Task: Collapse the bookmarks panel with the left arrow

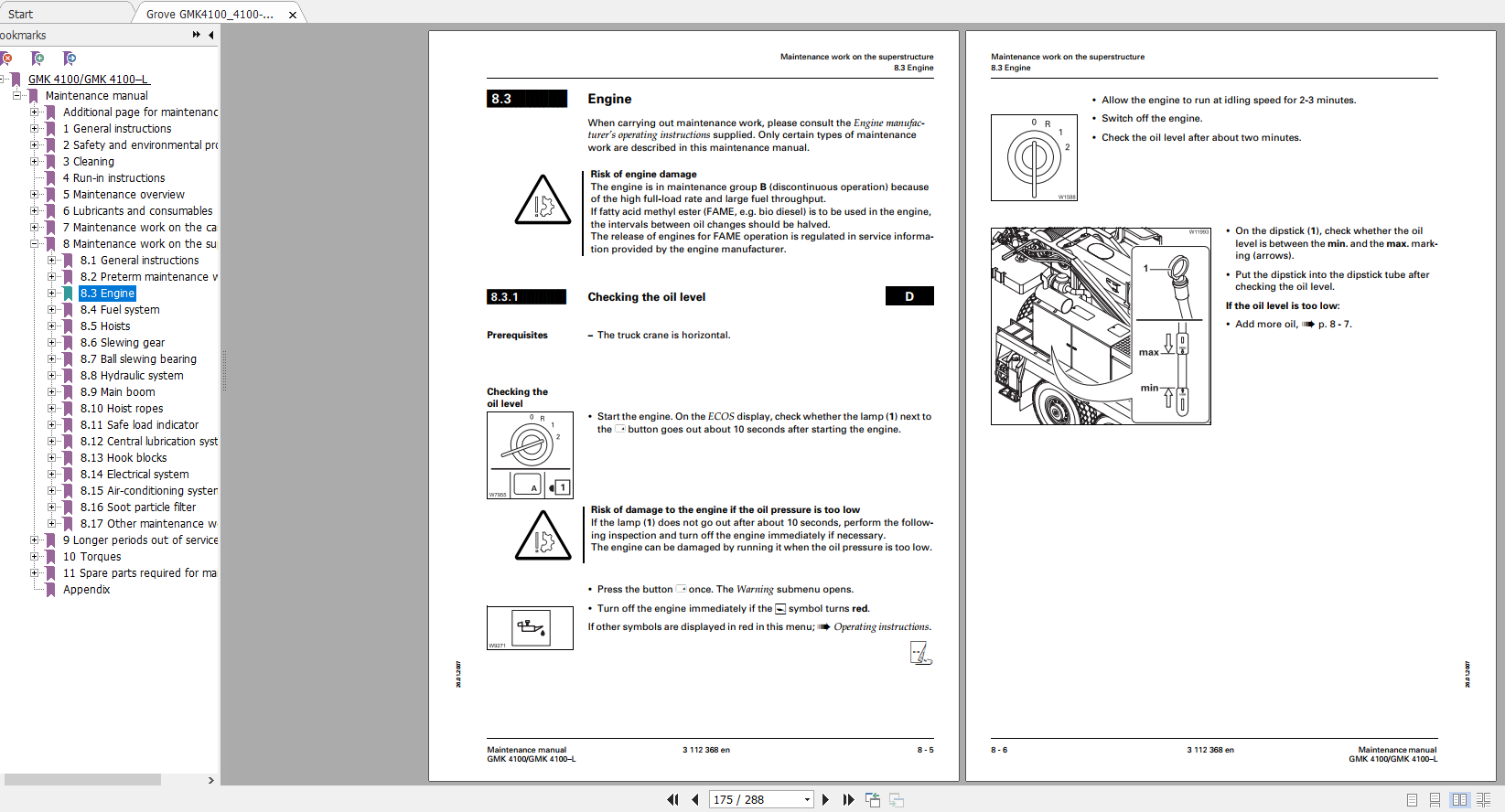Action: point(211,35)
